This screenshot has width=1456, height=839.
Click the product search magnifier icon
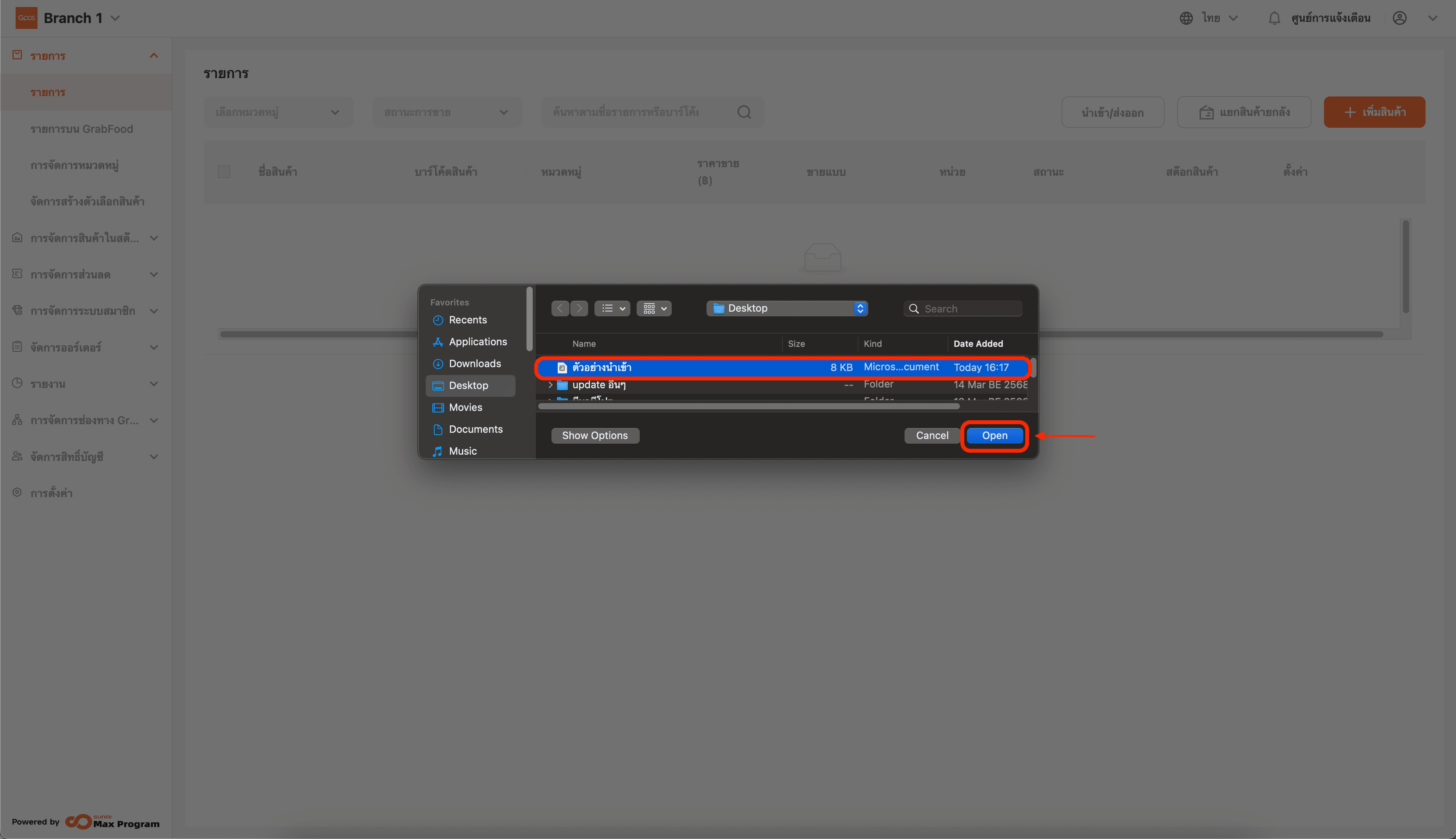[x=744, y=112]
